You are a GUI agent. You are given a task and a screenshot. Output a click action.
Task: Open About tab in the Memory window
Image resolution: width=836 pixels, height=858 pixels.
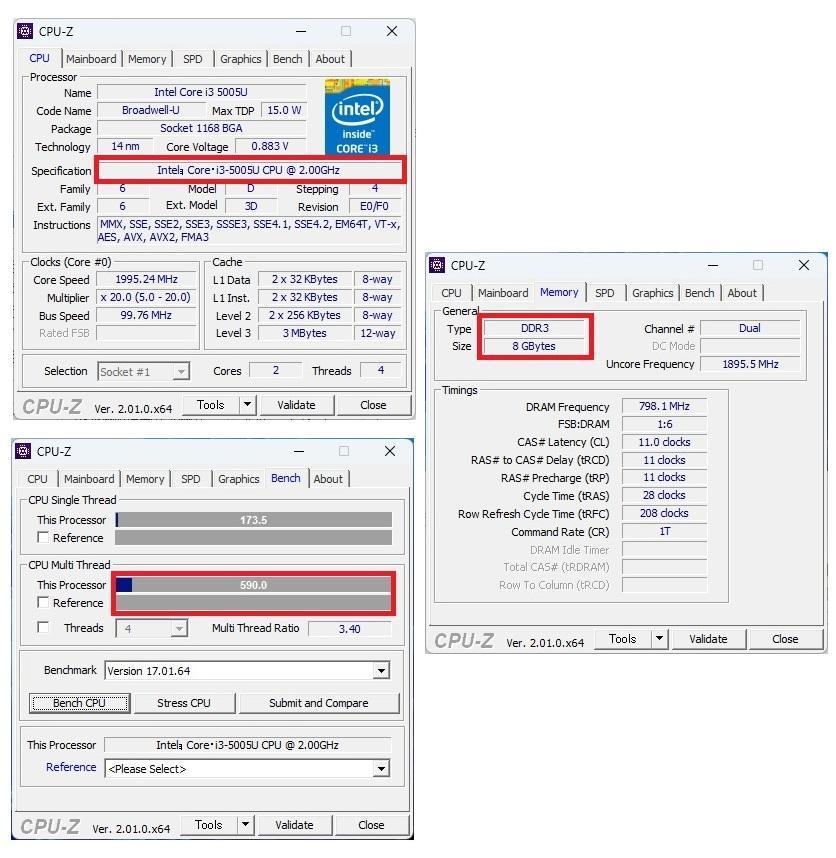point(742,293)
